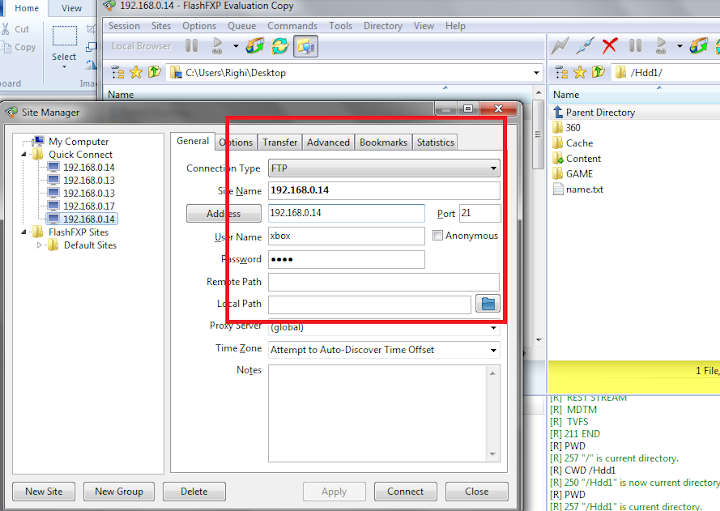720x511 pixels.
Task: Click the play icon in remote toolbar
Action: point(661,46)
